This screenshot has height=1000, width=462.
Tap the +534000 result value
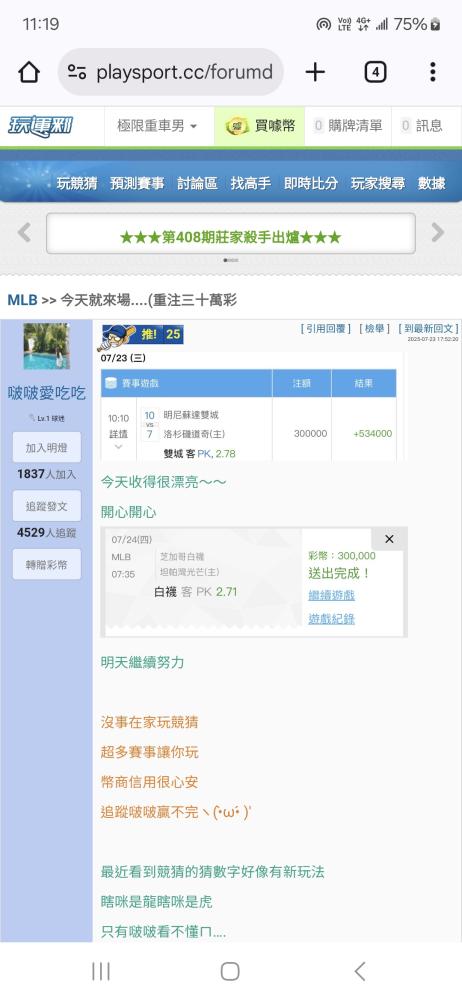tap(372, 434)
